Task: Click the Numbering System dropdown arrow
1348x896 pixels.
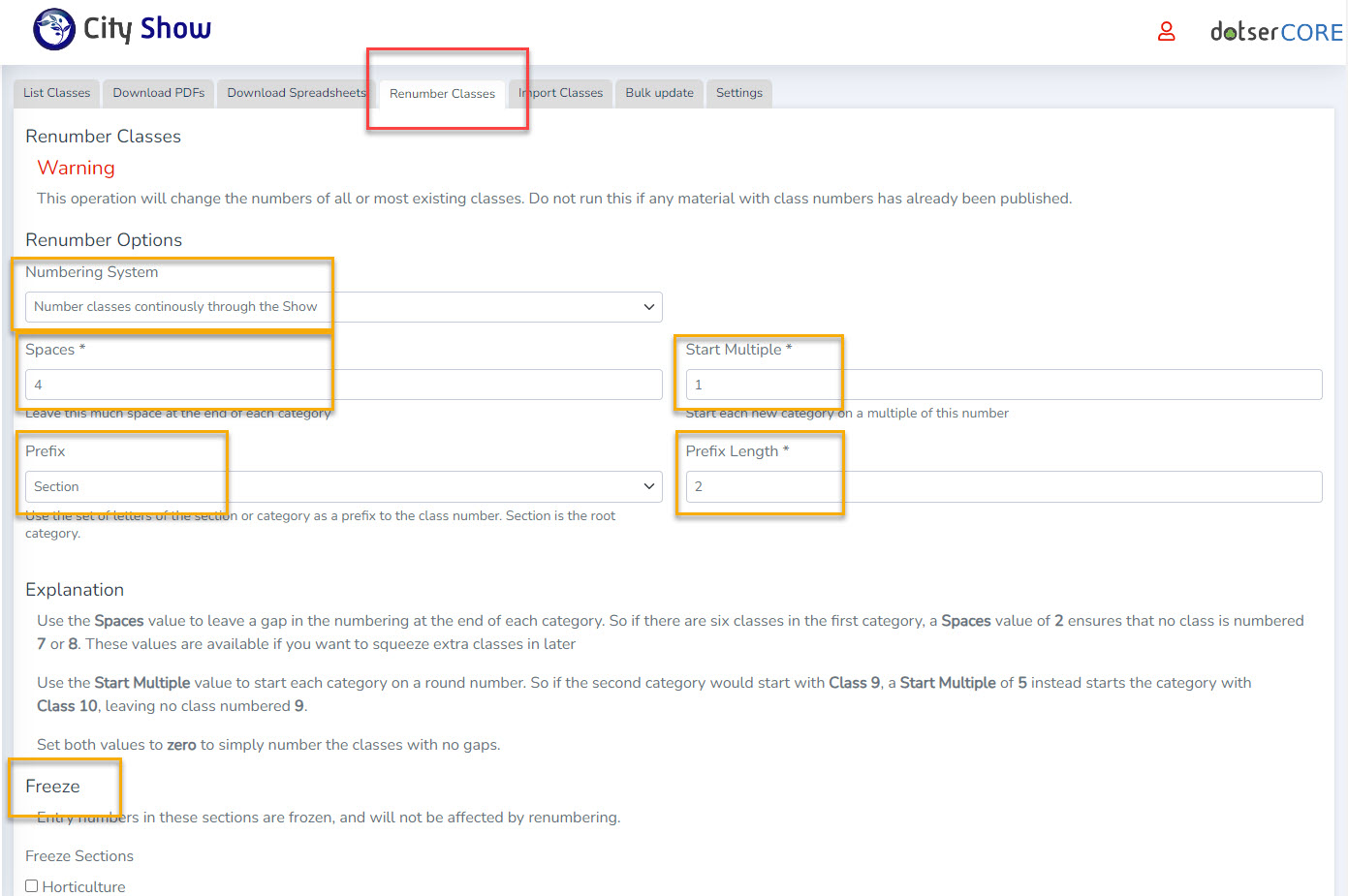Action: 648,307
